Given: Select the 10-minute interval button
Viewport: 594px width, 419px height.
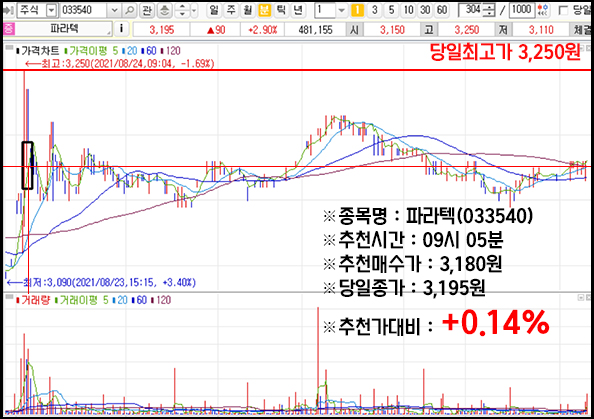Looking at the screenshot, I should pyautogui.click(x=408, y=10).
